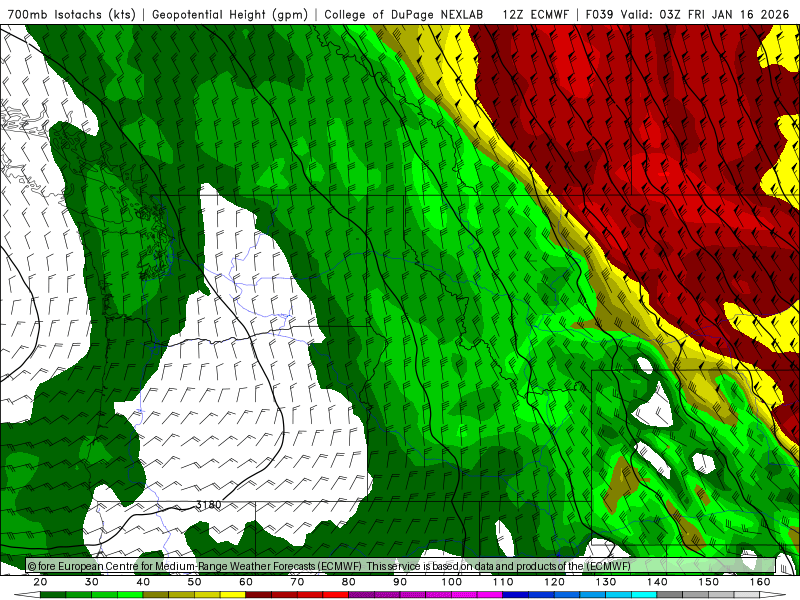The image size is (800, 600).
Task: Click the '40' value on the color scale
Action: click(143, 582)
